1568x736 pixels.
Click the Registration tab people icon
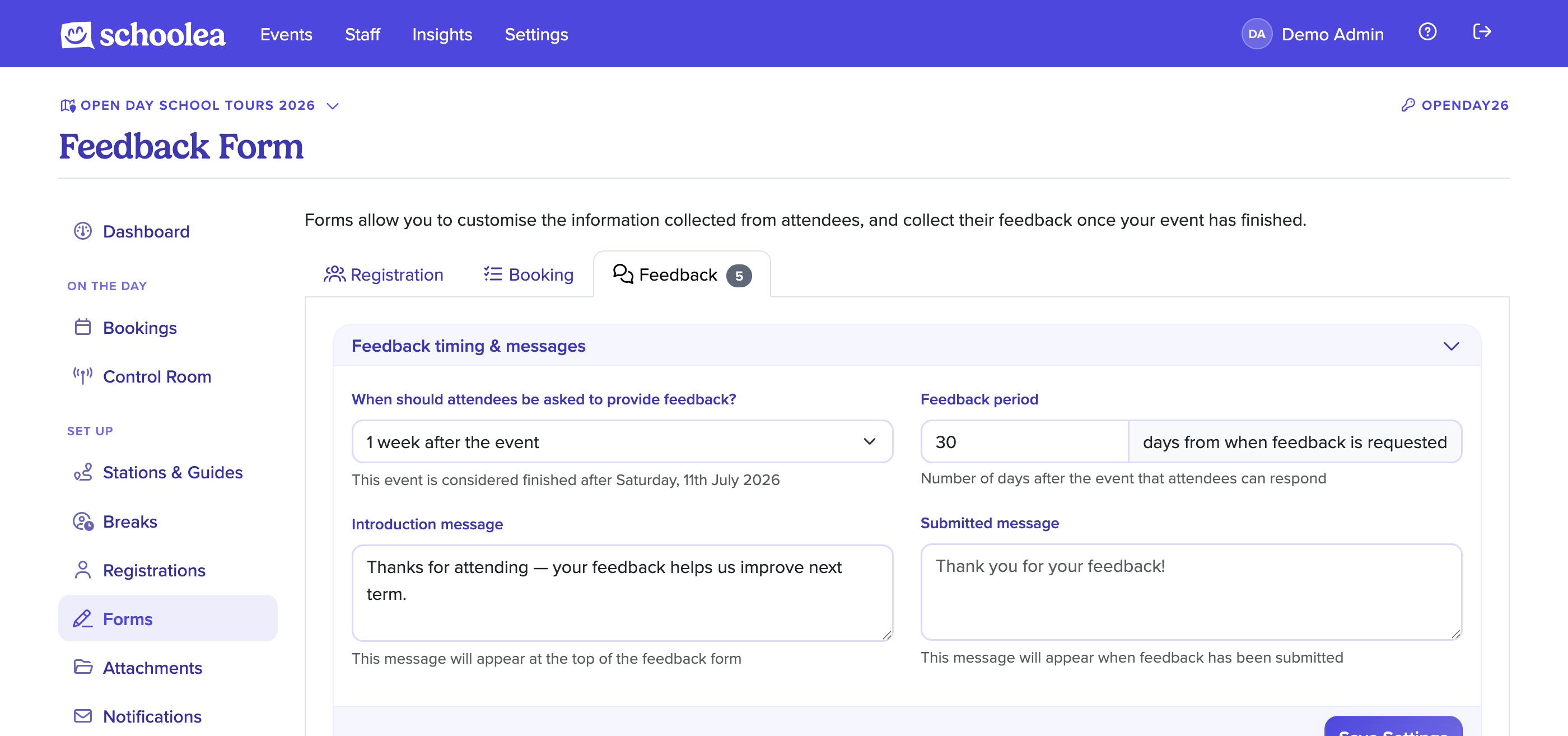coord(334,274)
